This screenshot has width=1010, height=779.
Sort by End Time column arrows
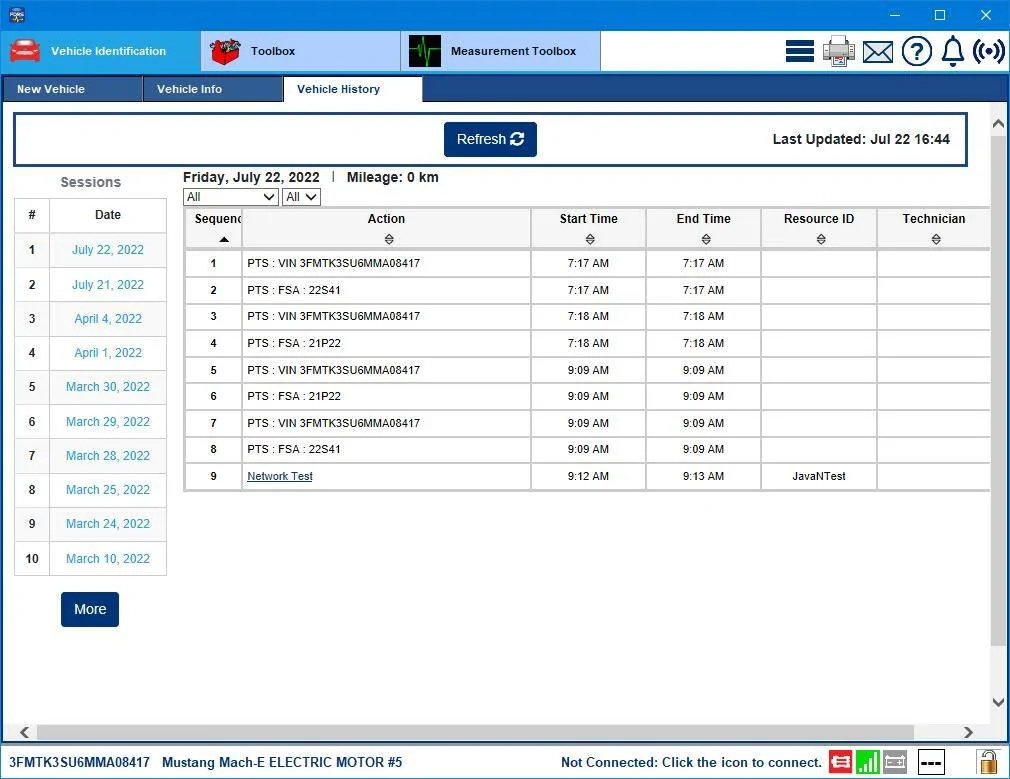[x=706, y=239]
